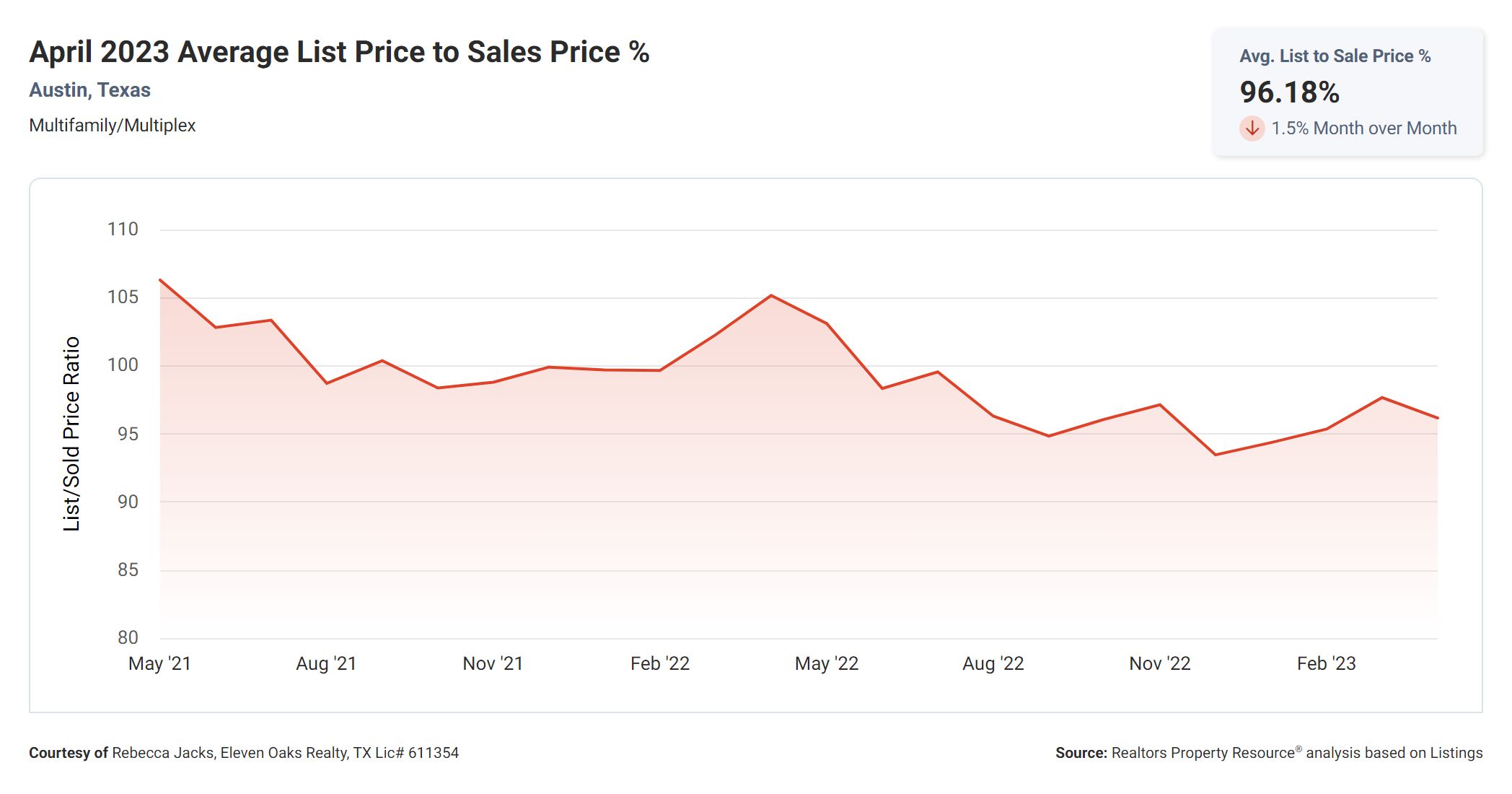
Task: Select the Nov '22 axis label
Action: pos(1159,663)
